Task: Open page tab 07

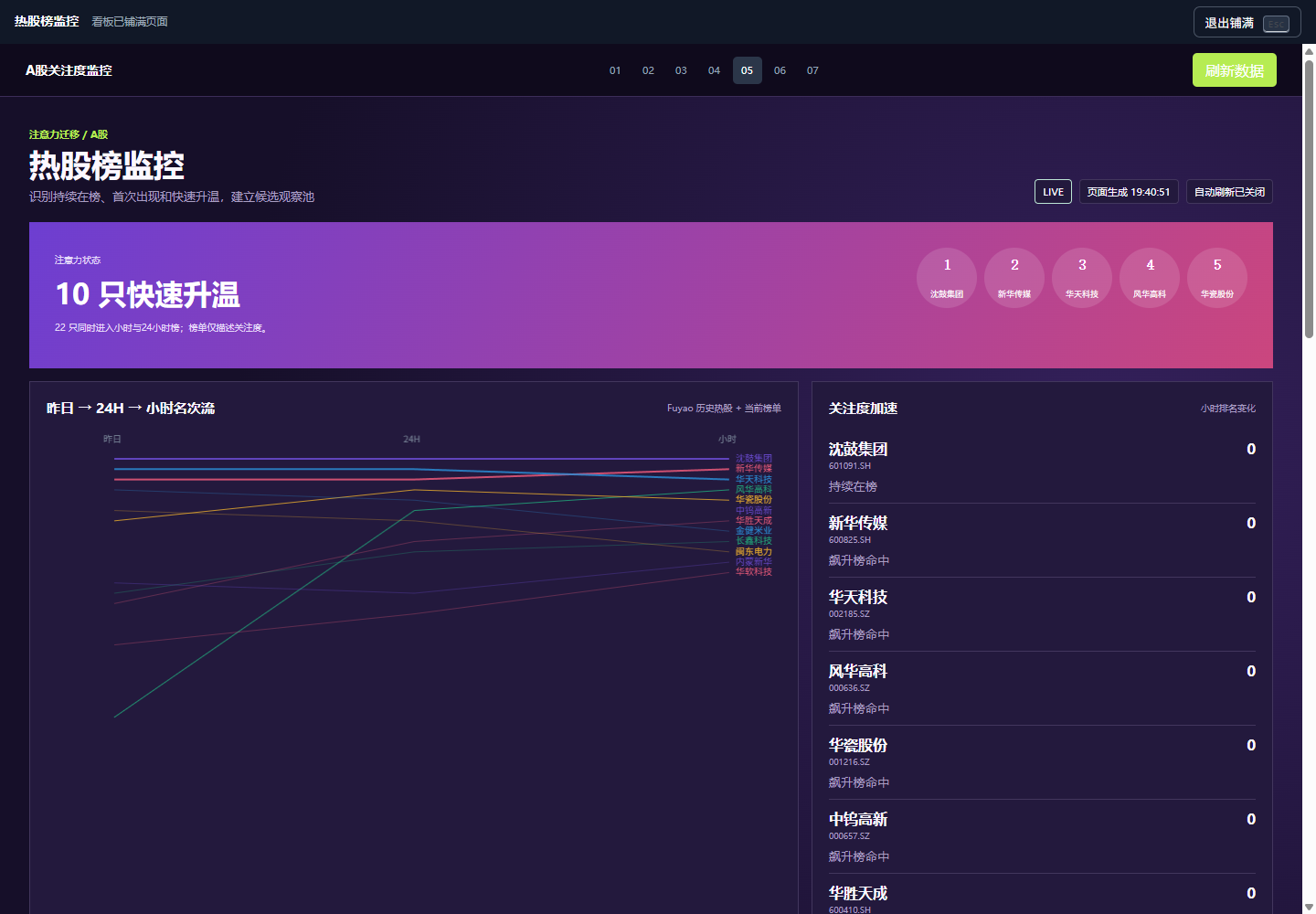Action: 812,70
